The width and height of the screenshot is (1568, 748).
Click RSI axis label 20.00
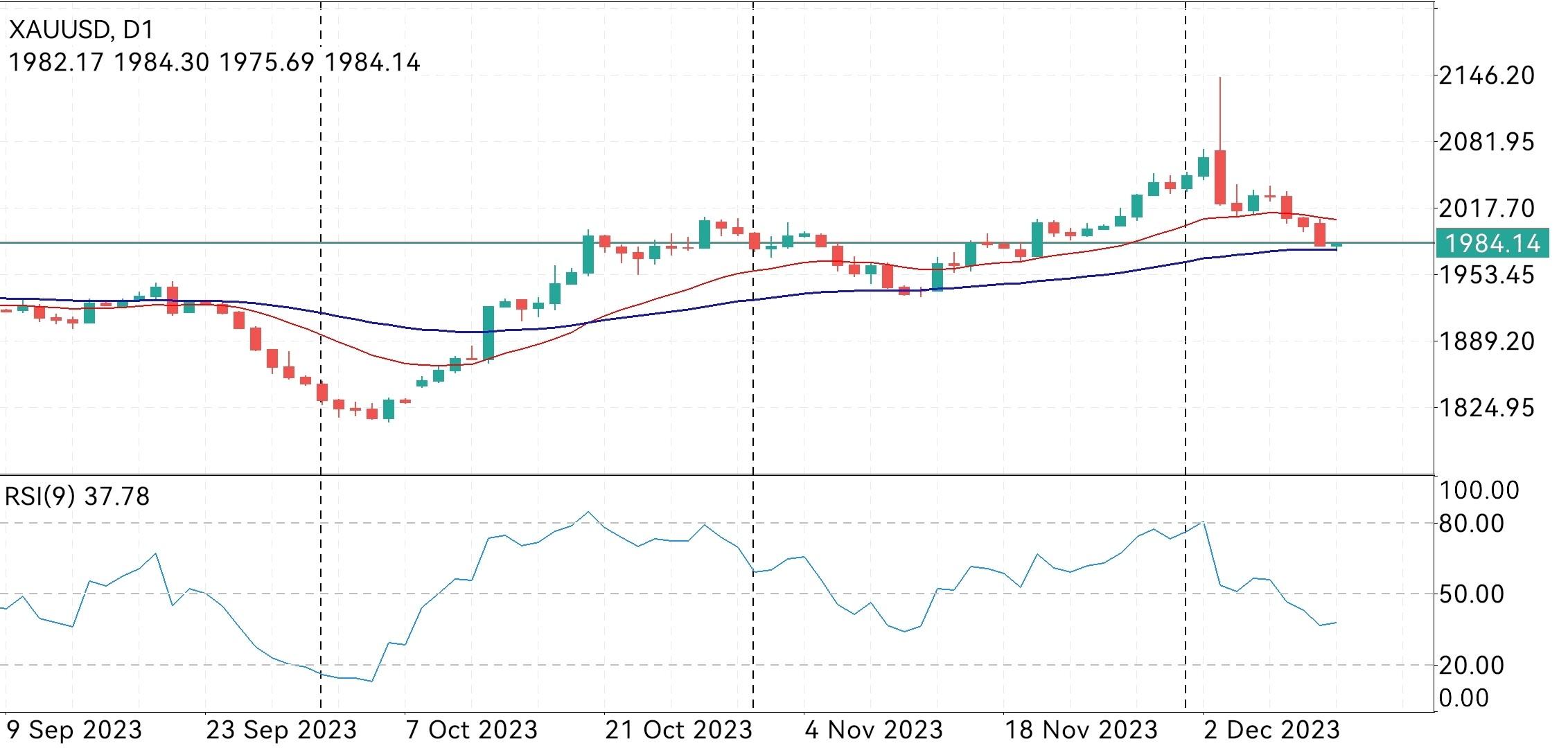pyautogui.click(x=1472, y=666)
